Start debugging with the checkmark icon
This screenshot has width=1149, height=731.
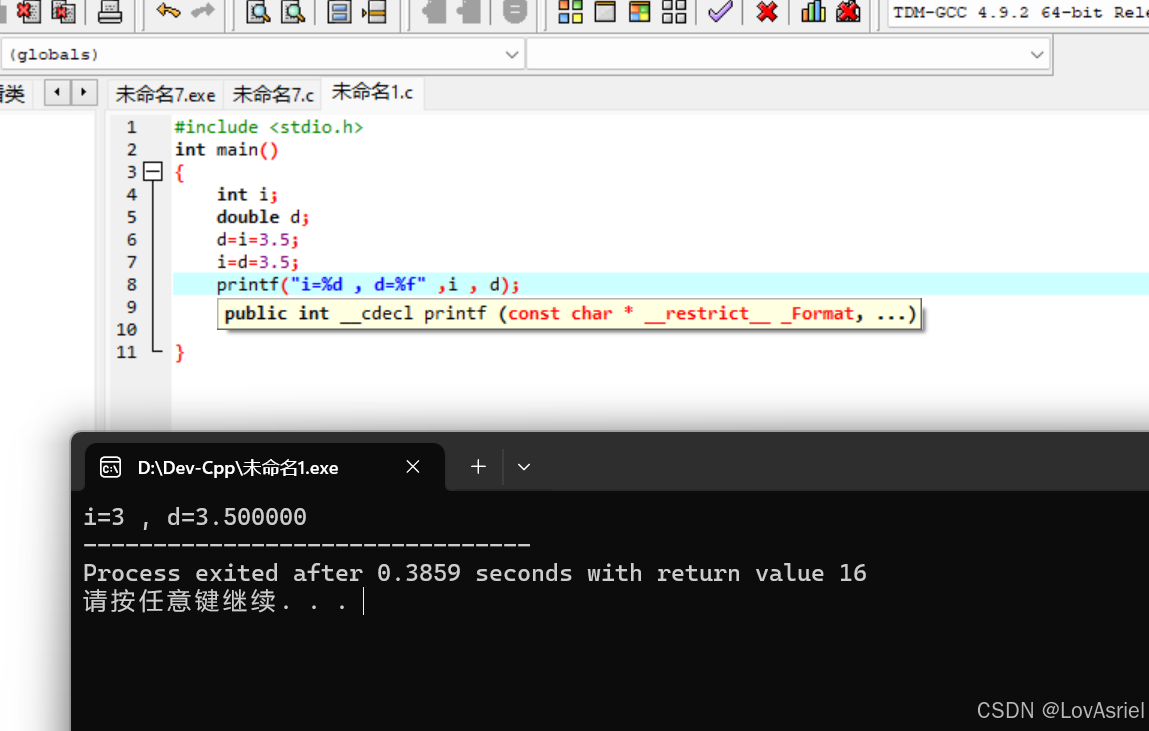720,11
